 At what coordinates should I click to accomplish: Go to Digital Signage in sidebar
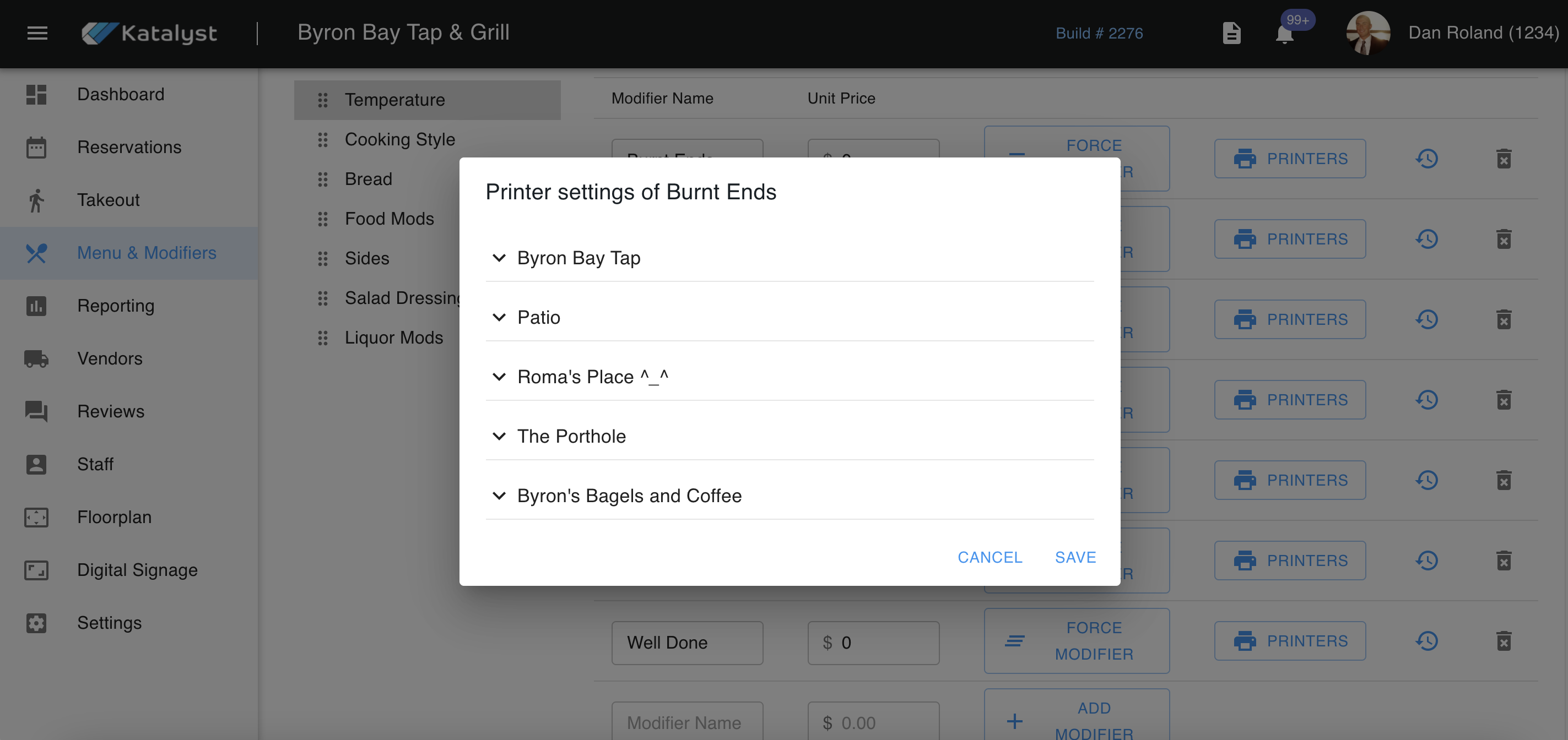pos(137,570)
